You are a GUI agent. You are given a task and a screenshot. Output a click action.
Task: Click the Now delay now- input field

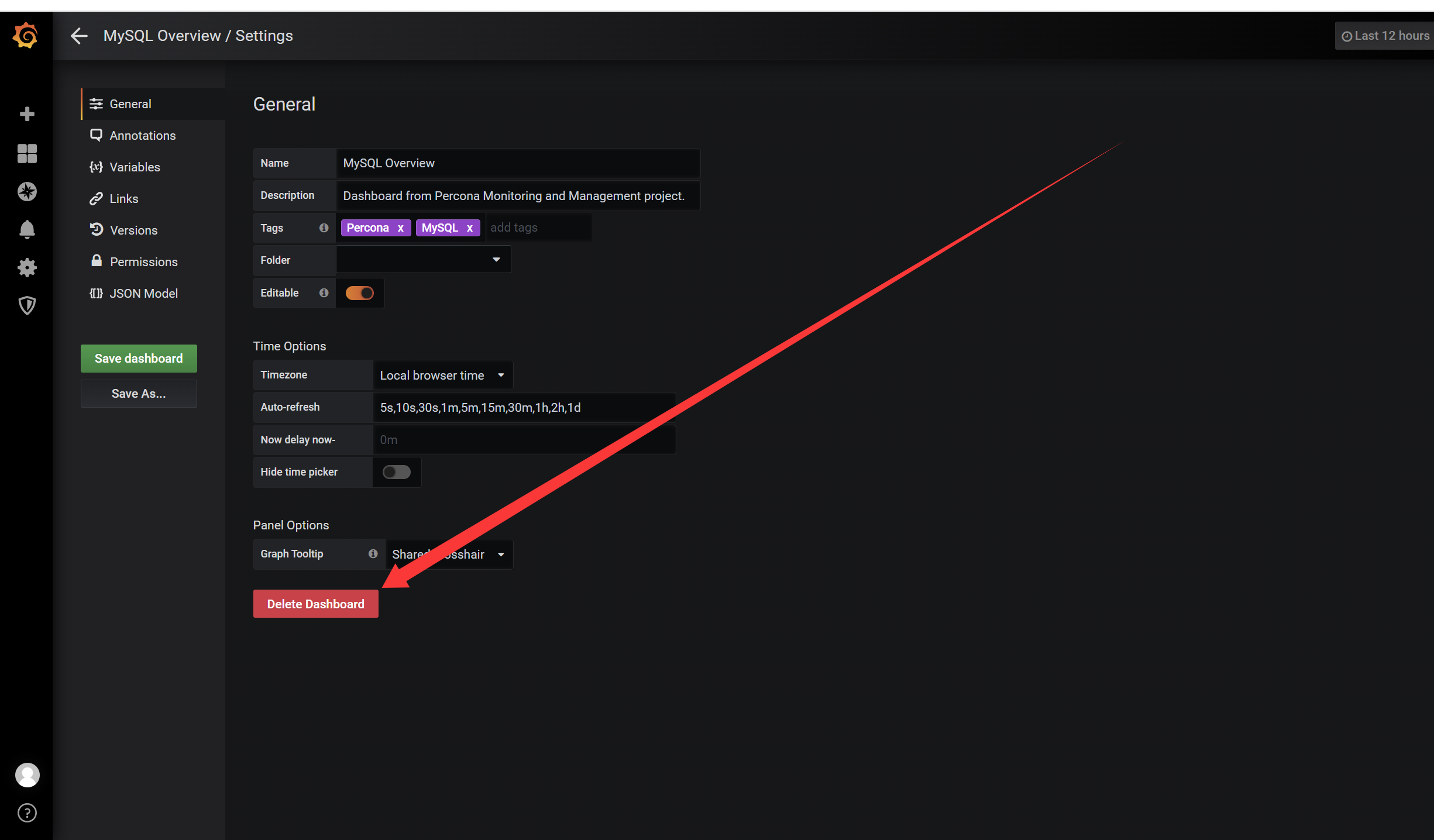click(524, 439)
